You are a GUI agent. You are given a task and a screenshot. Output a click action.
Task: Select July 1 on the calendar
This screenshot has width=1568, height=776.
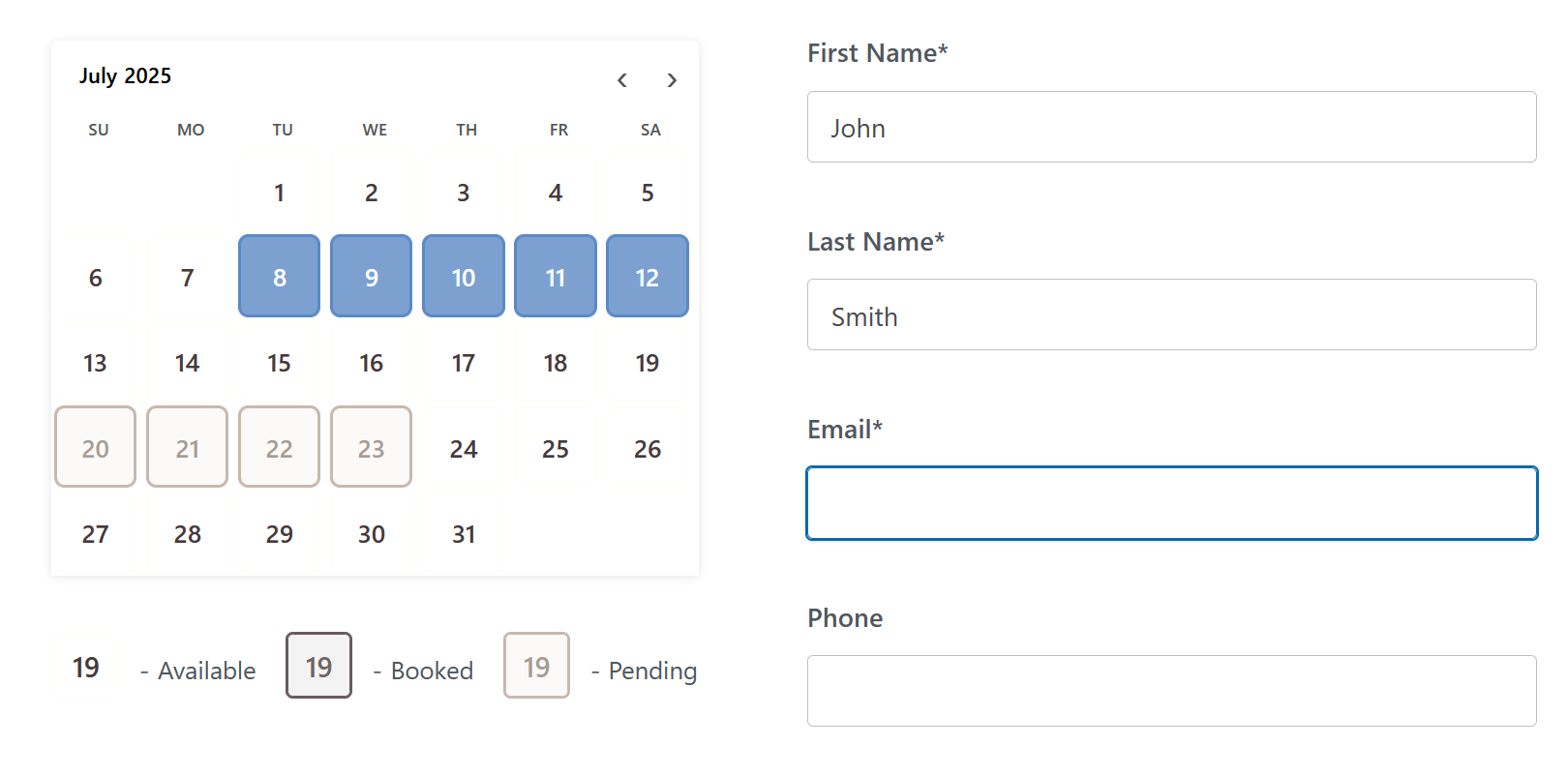pyautogui.click(x=279, y=193)
